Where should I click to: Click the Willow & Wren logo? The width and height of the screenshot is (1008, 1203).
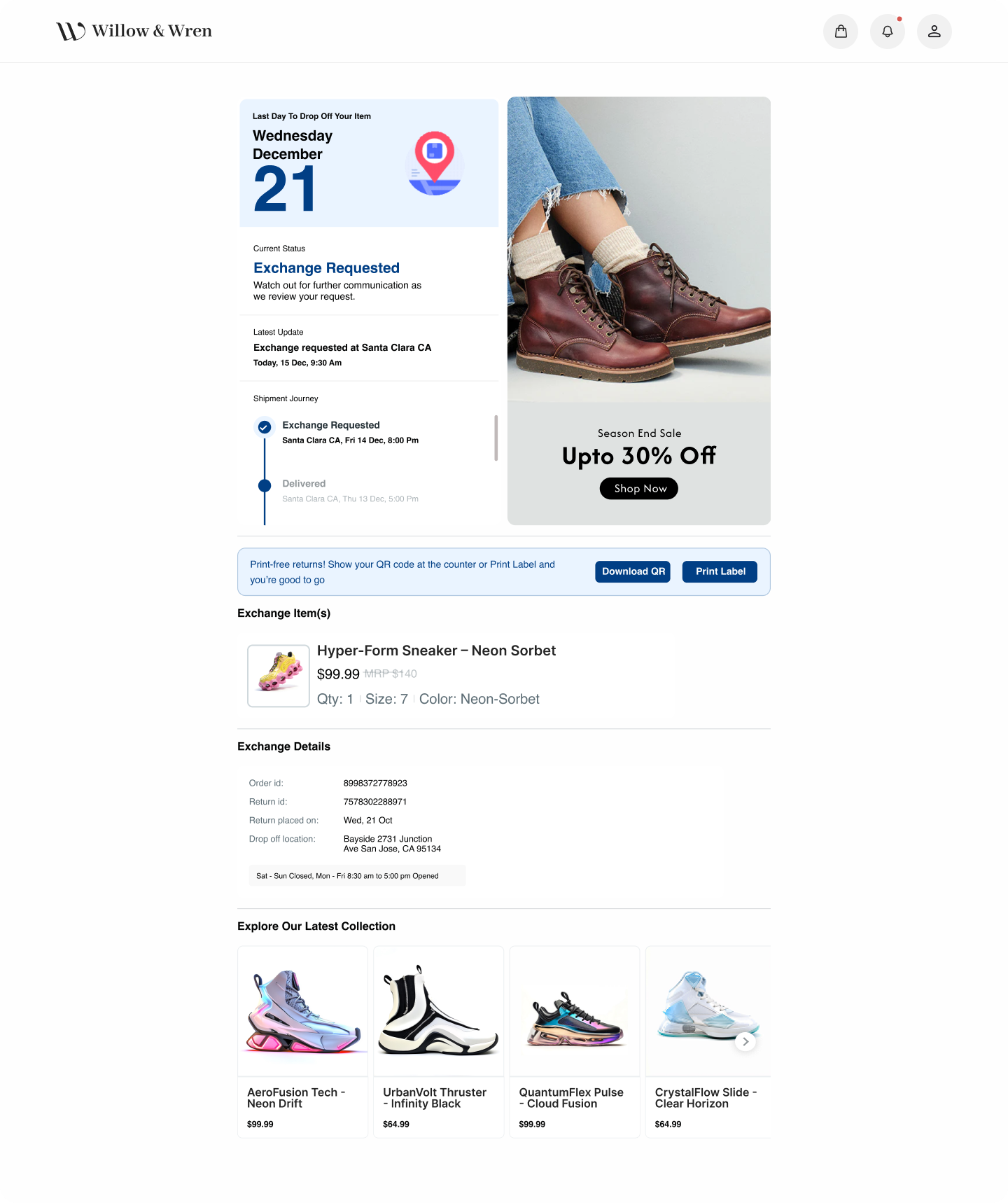pyautogui.click(x=134, y=31)
